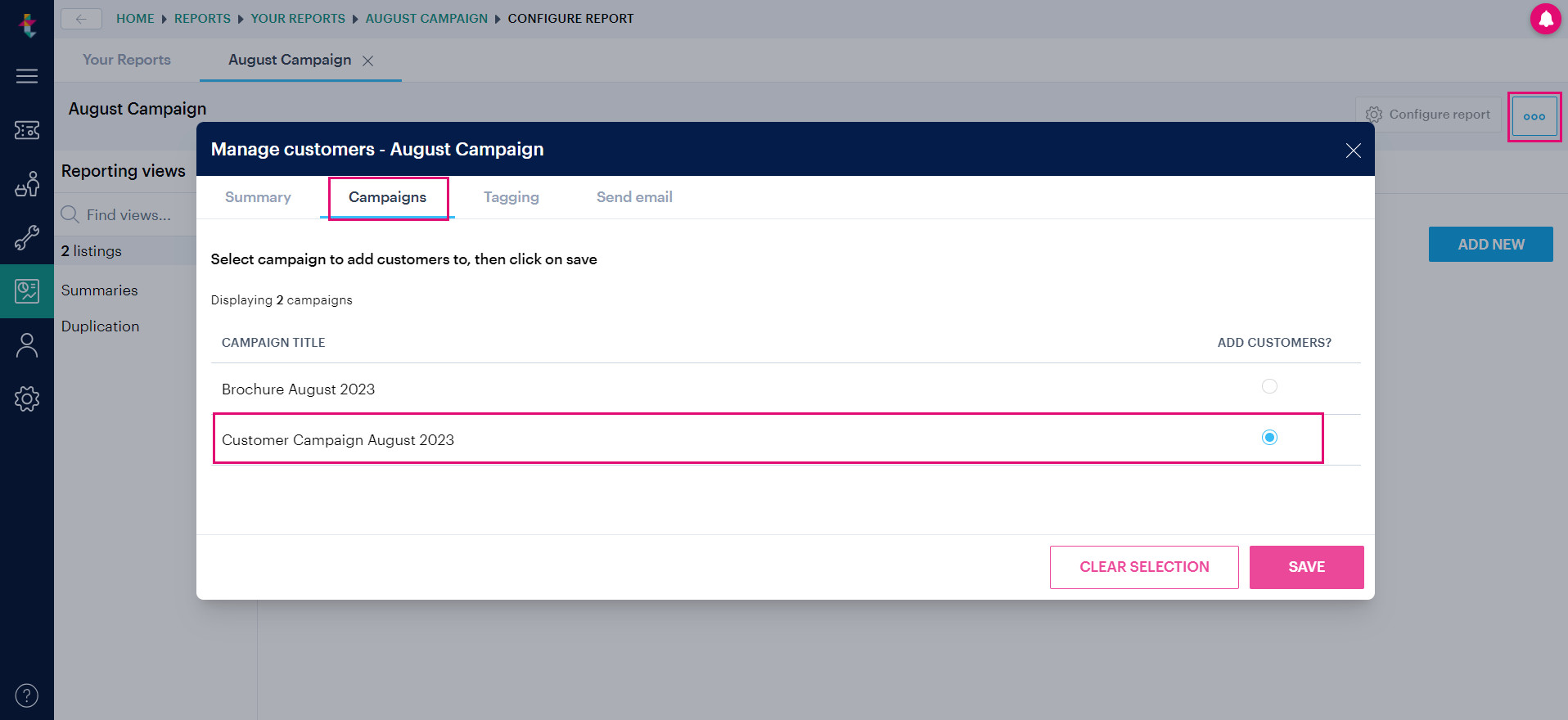
Task: Click the app logo in the sidebar
Action: point(28,25)
